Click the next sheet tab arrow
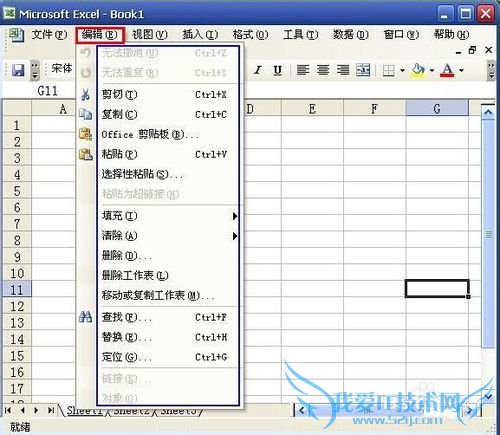 tap(36, 410)
